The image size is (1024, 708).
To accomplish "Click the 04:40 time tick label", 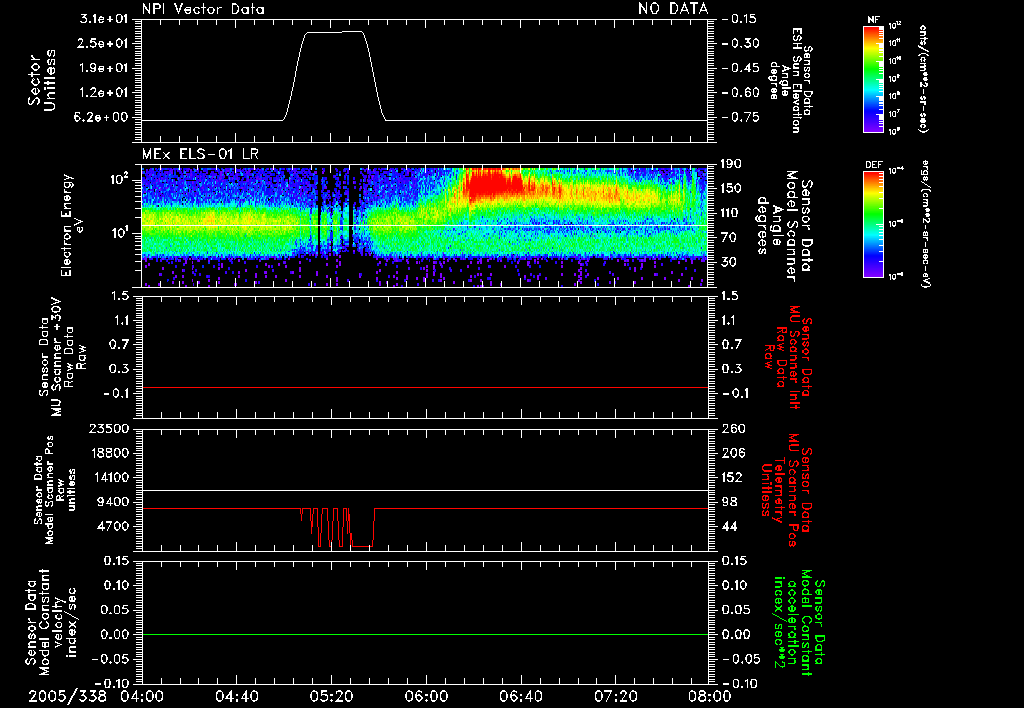I will [236, 696].
